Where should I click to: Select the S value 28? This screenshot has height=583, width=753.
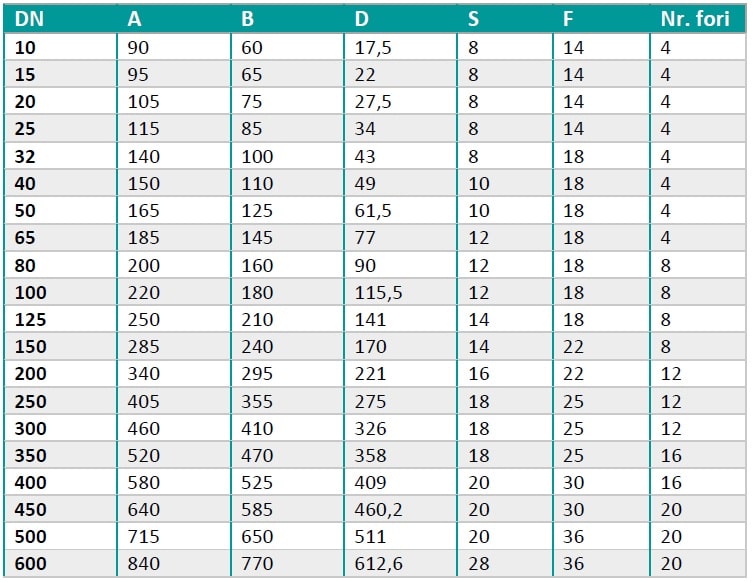479,564
